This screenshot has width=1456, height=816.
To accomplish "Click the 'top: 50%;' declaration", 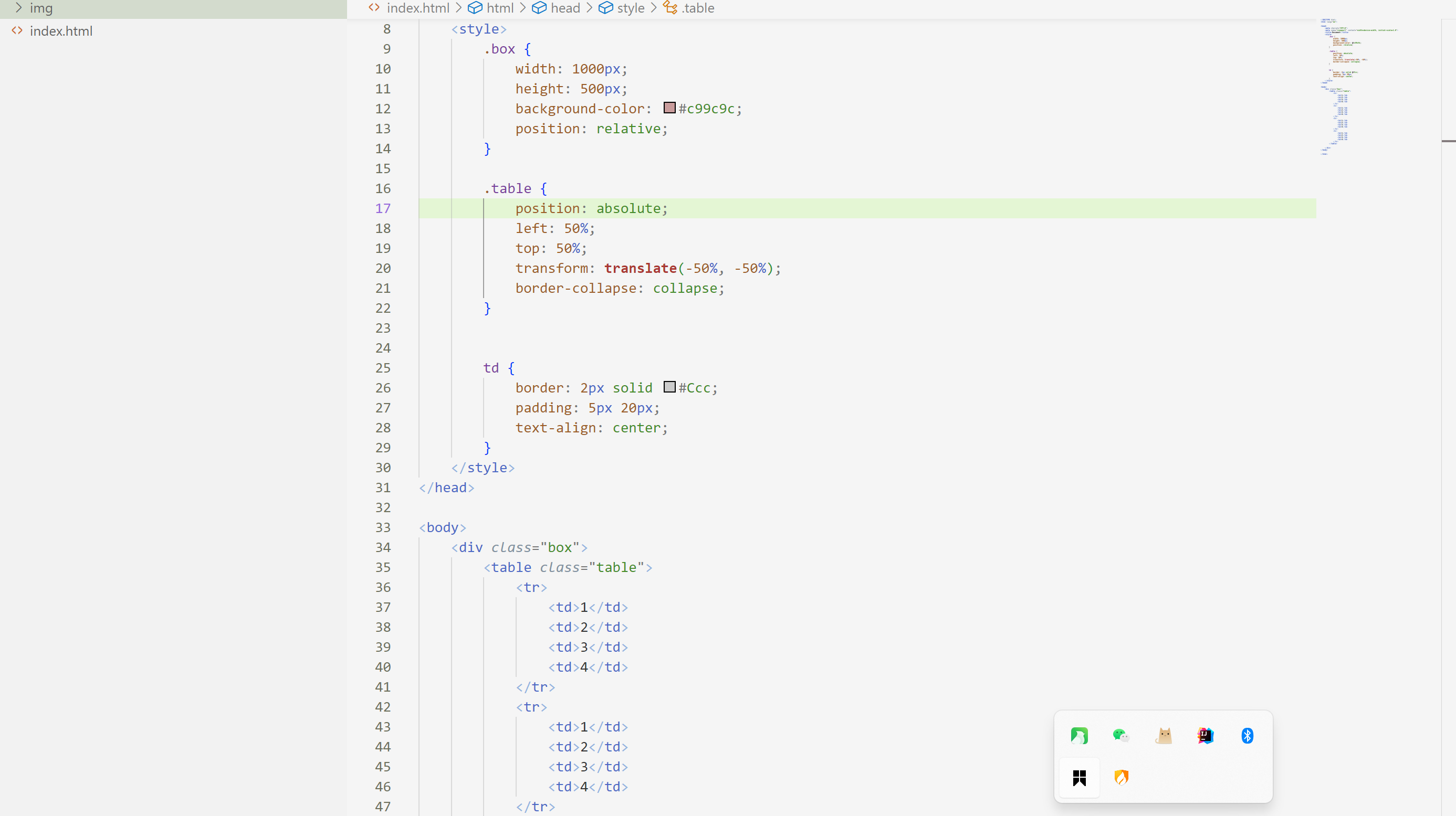I will click(551, 248).
